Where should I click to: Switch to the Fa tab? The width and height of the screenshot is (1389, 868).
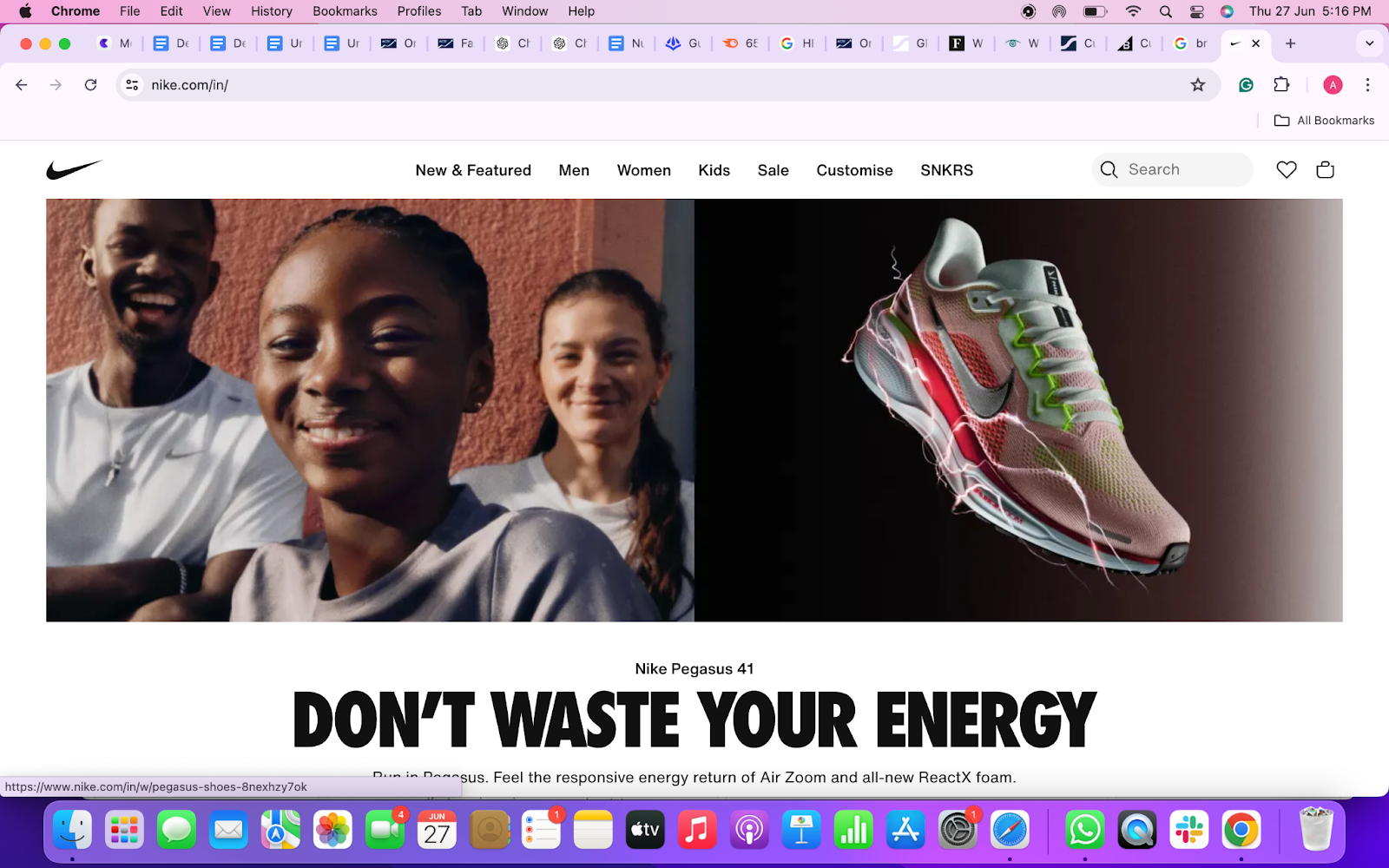pyautogui.click(x=456, y=43)
